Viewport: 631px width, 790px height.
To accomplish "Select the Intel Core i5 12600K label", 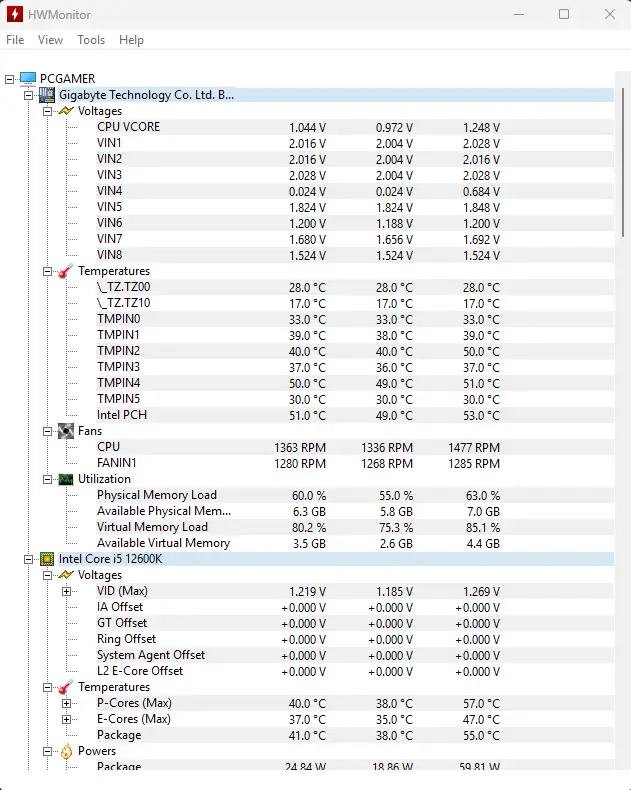I will 110,559.
